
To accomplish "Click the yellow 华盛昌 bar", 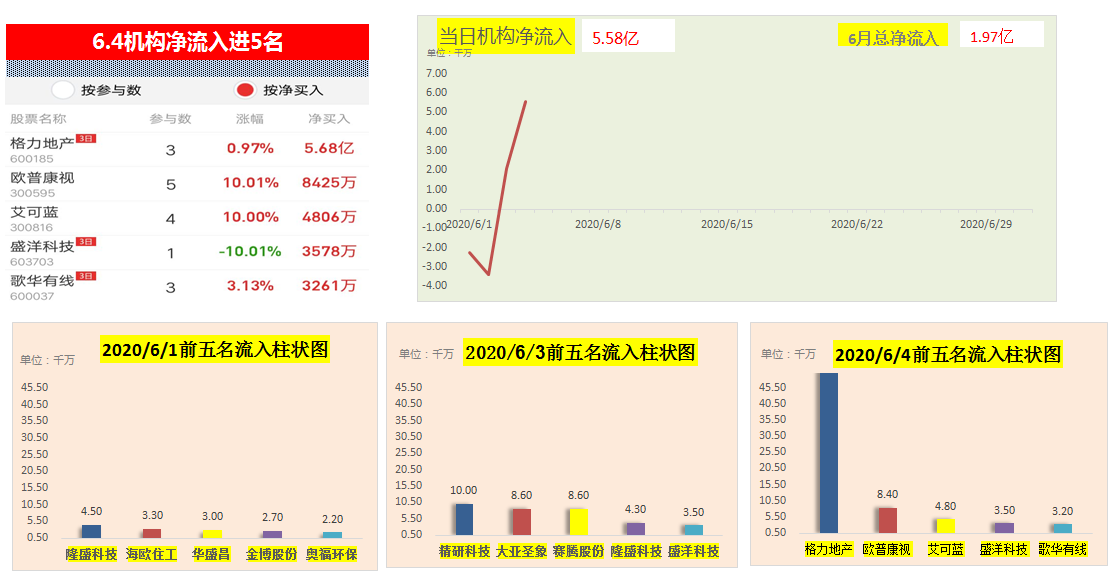I will coord(212,534).
